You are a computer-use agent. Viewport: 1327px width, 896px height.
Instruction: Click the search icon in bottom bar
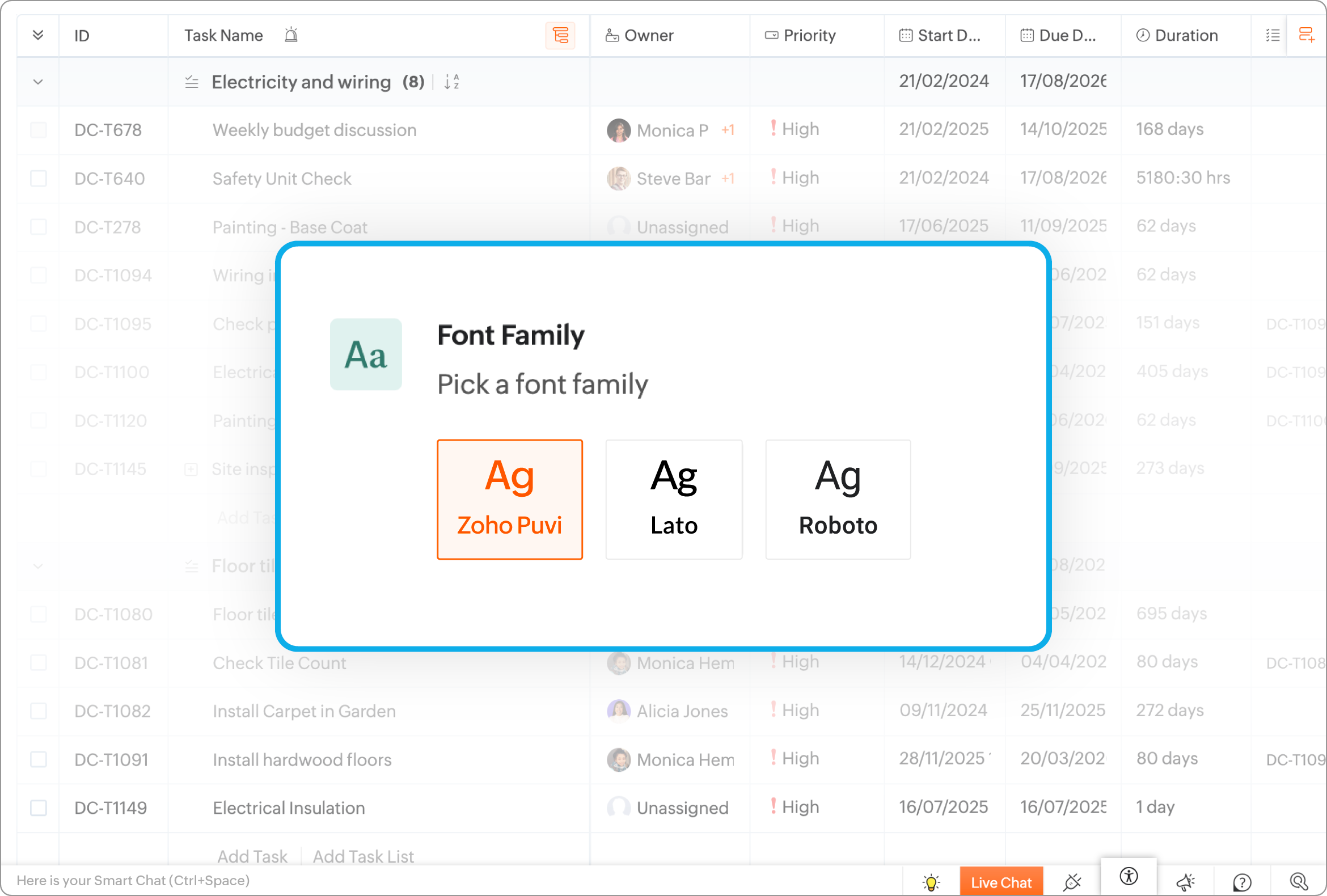pyautogui.click(x=1299, y=882)
